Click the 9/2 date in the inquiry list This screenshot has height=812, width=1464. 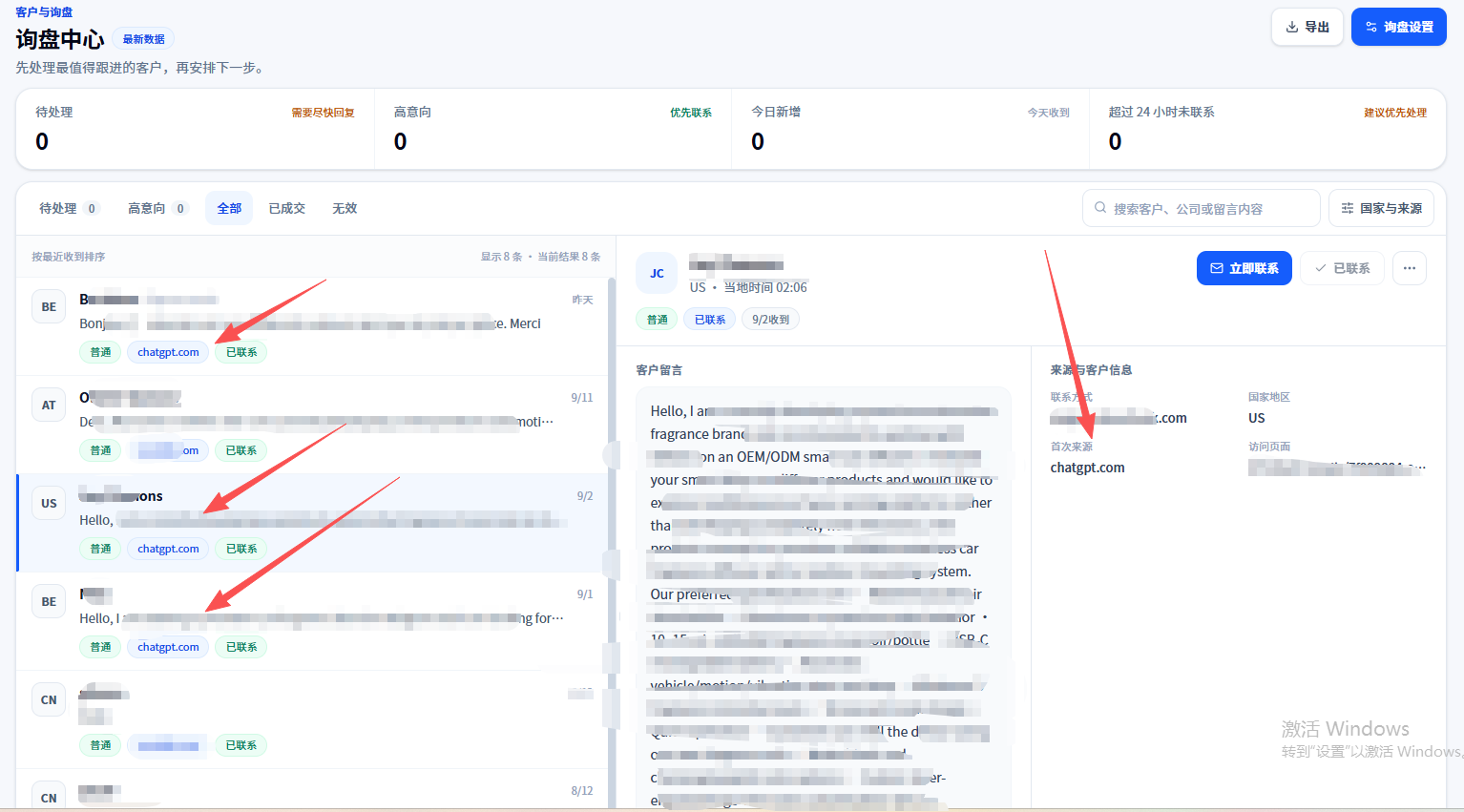[x=585, y=496]
